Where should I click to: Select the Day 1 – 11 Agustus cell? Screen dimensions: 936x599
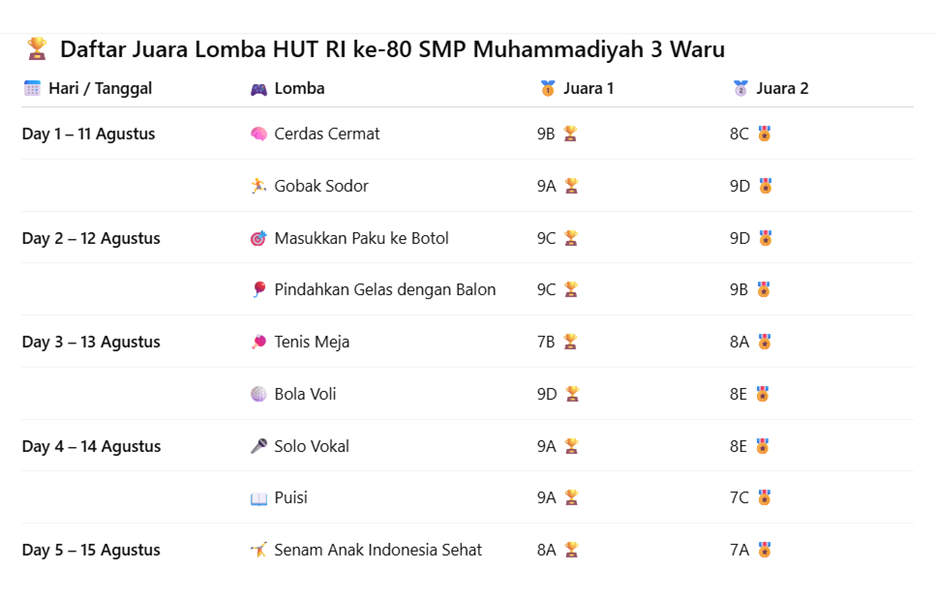(x=89, y=134)
